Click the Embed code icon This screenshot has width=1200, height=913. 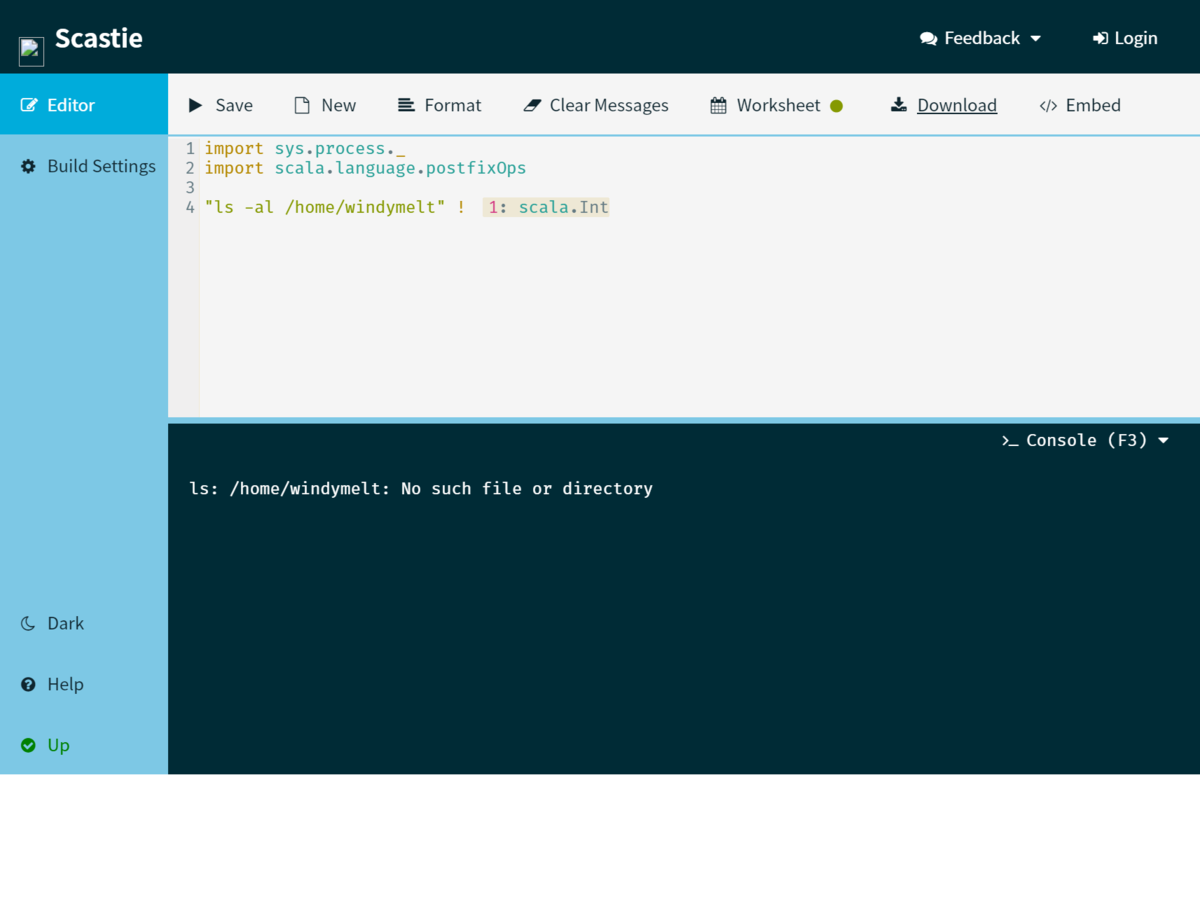[x=1048, y=105]
